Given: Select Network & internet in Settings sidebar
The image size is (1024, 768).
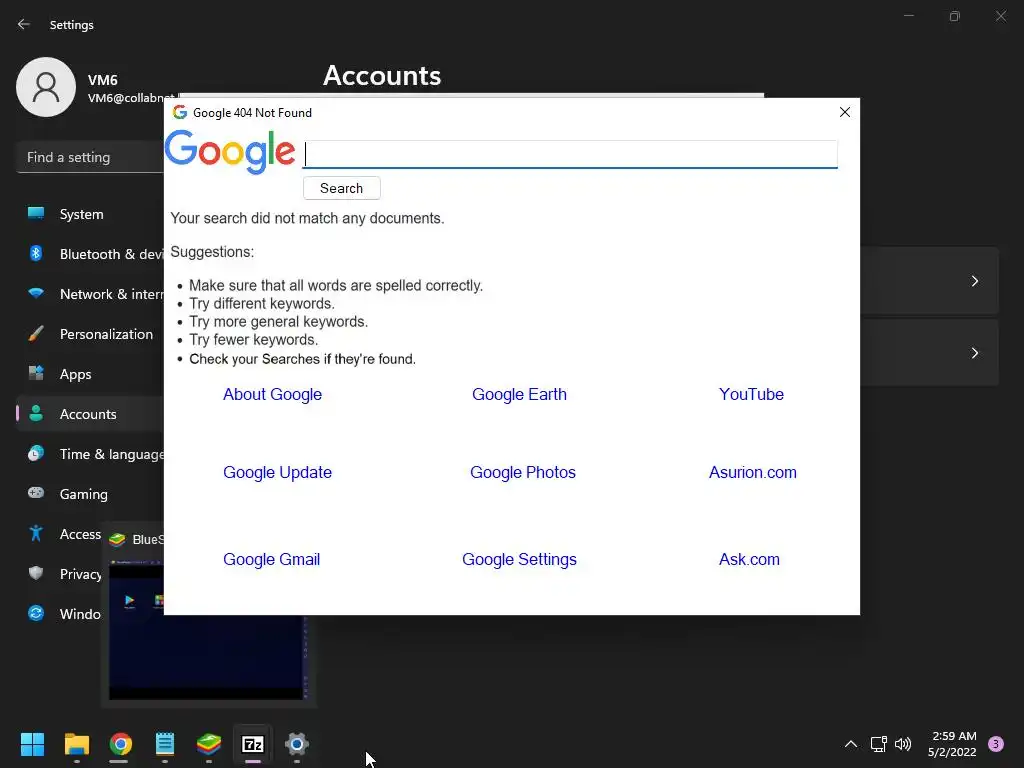Looking at the screenshot, I should pyautogui.click(x=90, y=294).
